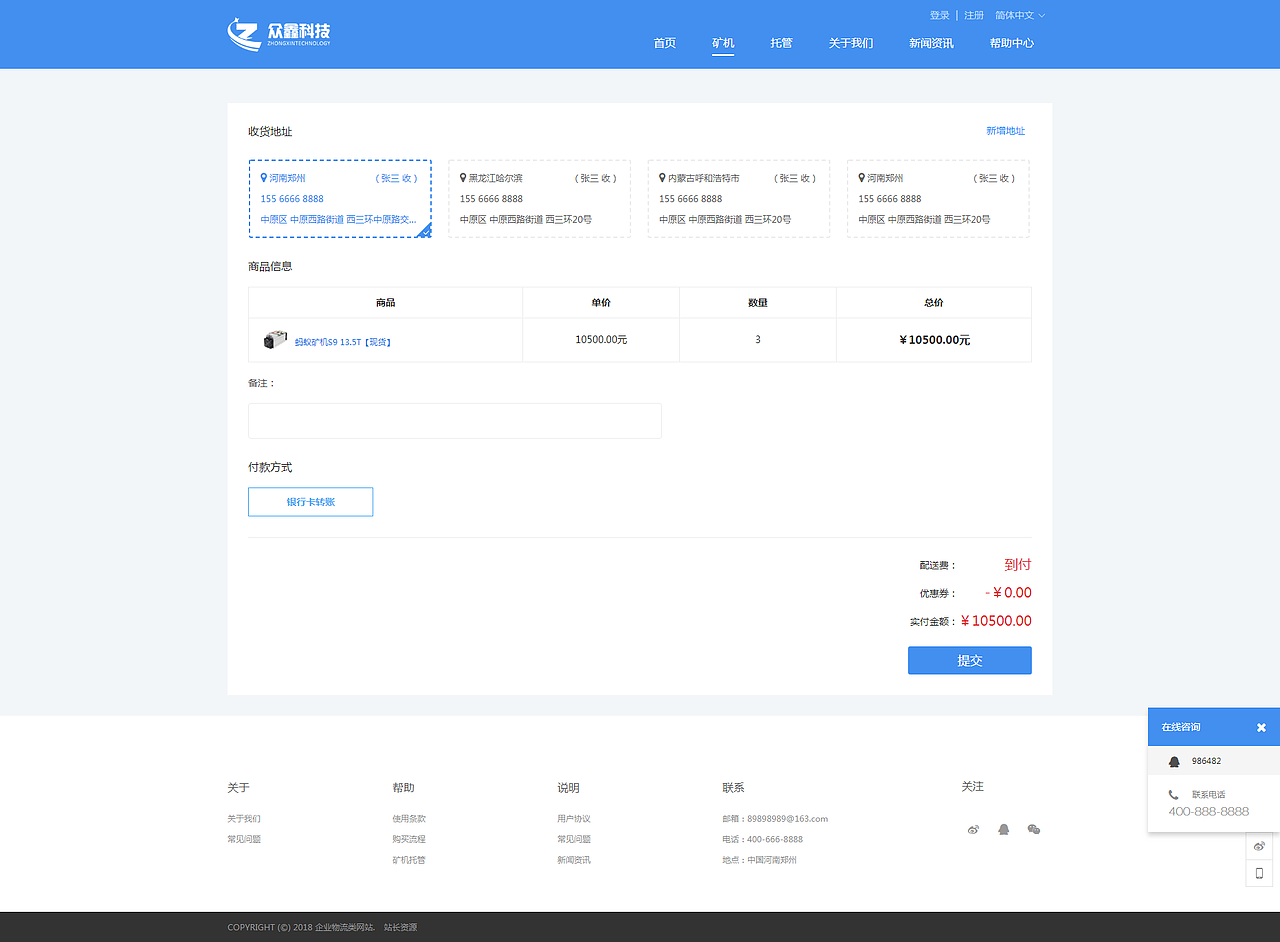Click the unit price cell 10500.00元
The height and width of the screenshot is (942, 1280).
(601, 340)
